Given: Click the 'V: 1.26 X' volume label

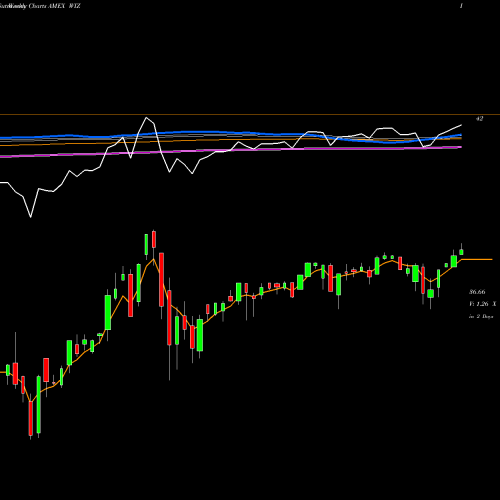Looking at the screenshot, I should (482, 304).
